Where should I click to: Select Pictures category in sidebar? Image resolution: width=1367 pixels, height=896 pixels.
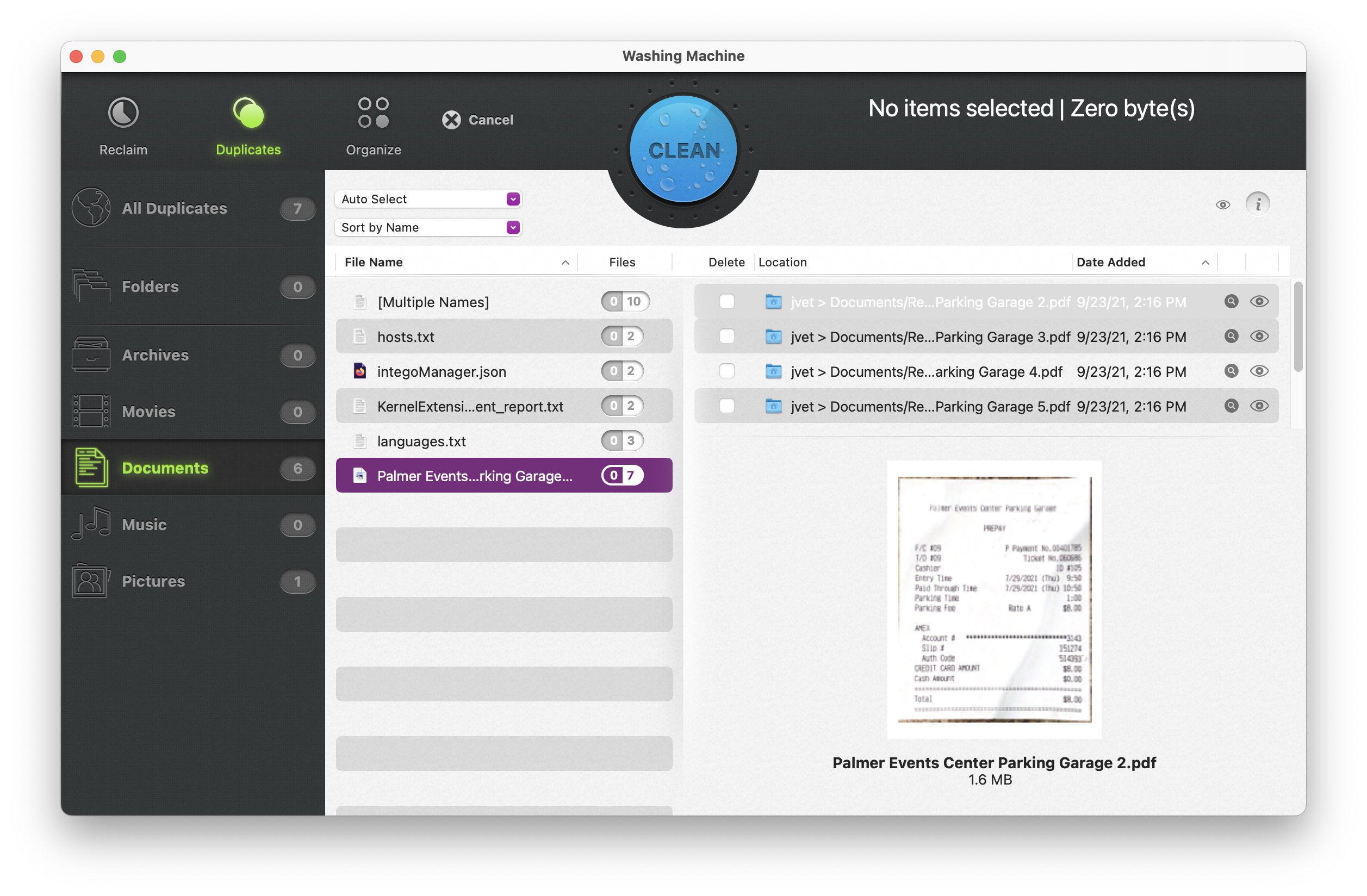coord(193,581)
